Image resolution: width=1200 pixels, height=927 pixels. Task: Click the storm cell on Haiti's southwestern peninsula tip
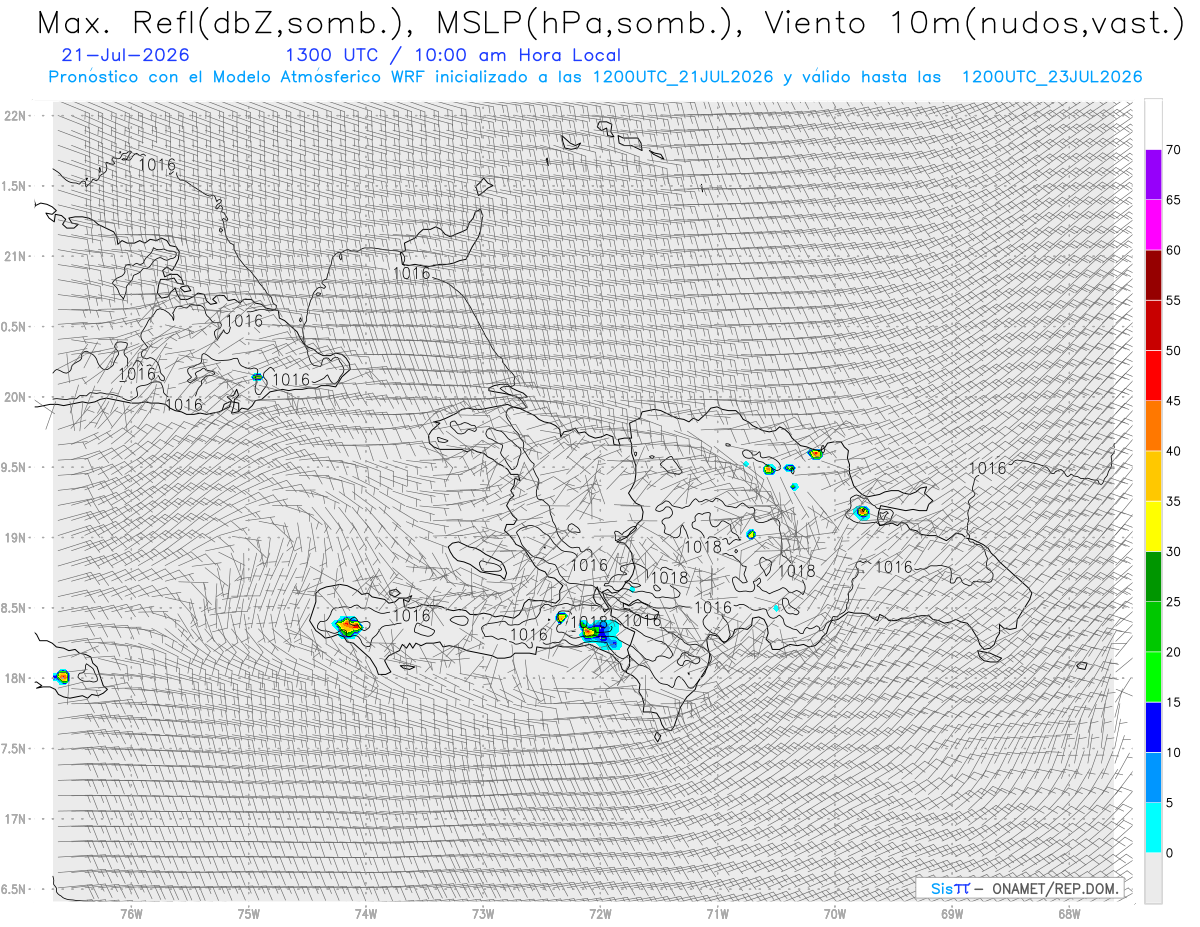(348, 627)
